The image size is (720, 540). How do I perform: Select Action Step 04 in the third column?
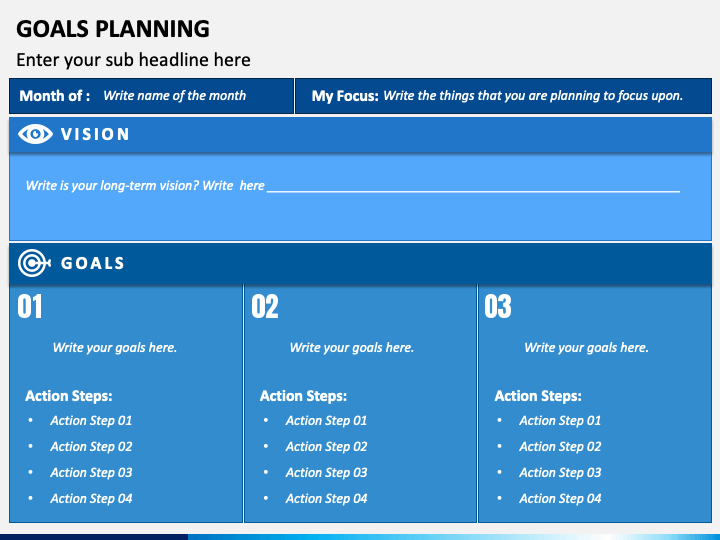(x=560, y=499)
